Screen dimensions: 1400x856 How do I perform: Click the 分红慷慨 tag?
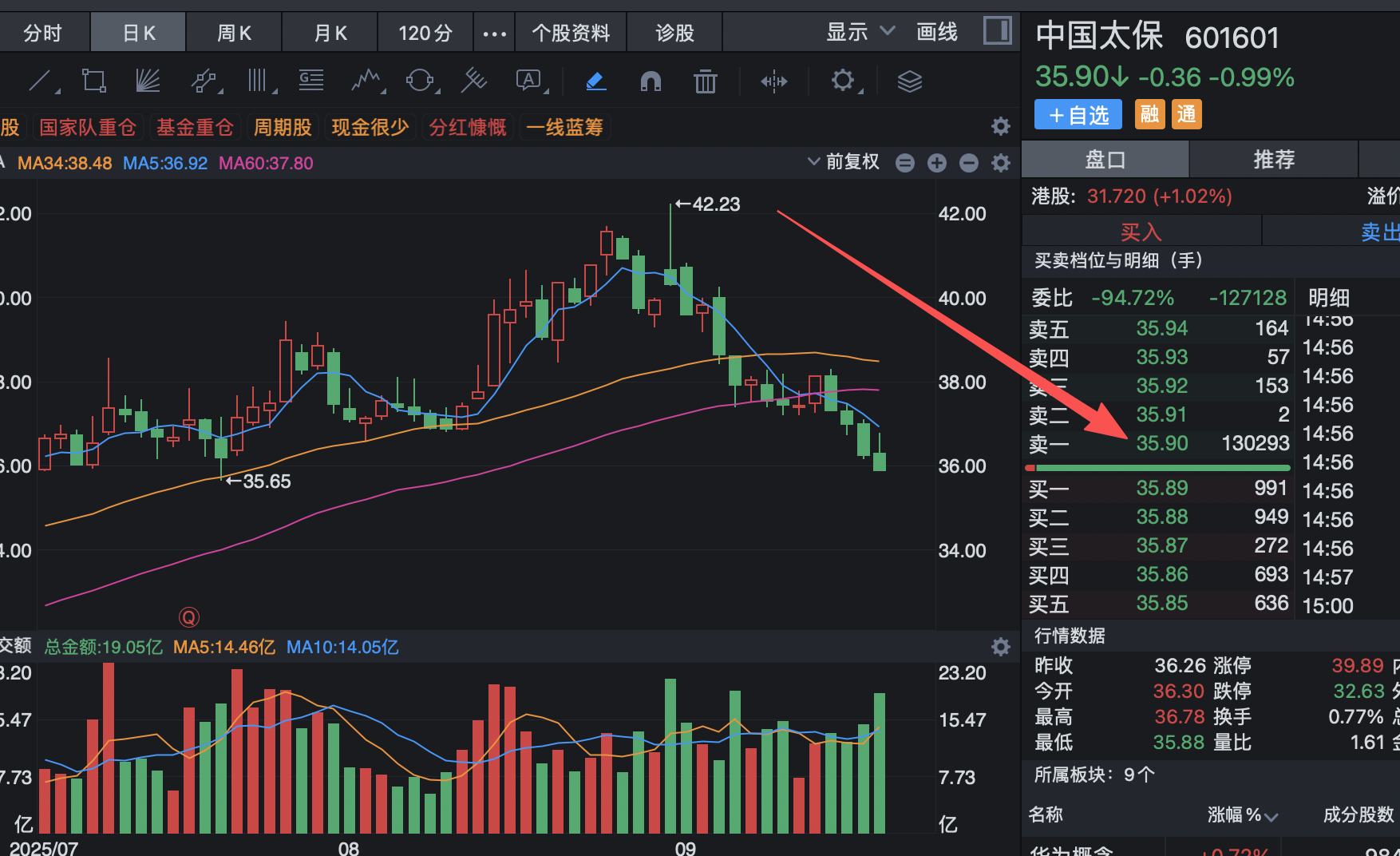(468, 127)
